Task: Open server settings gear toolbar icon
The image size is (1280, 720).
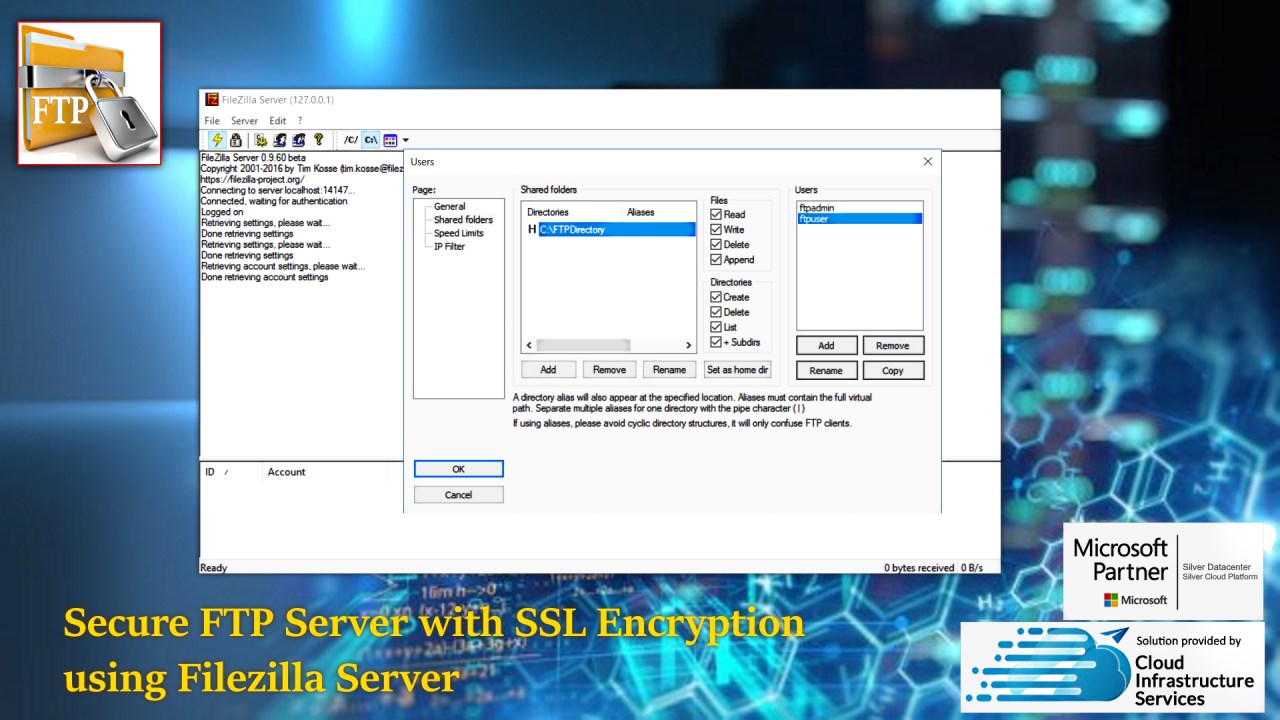Action: (x=260, y=140)
